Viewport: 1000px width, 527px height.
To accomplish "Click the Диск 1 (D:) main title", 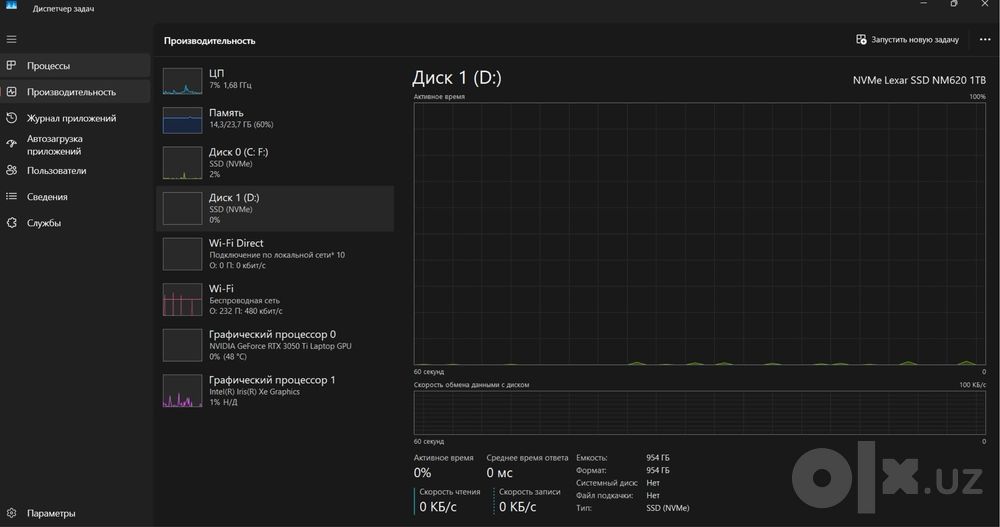I will [457, 78].
